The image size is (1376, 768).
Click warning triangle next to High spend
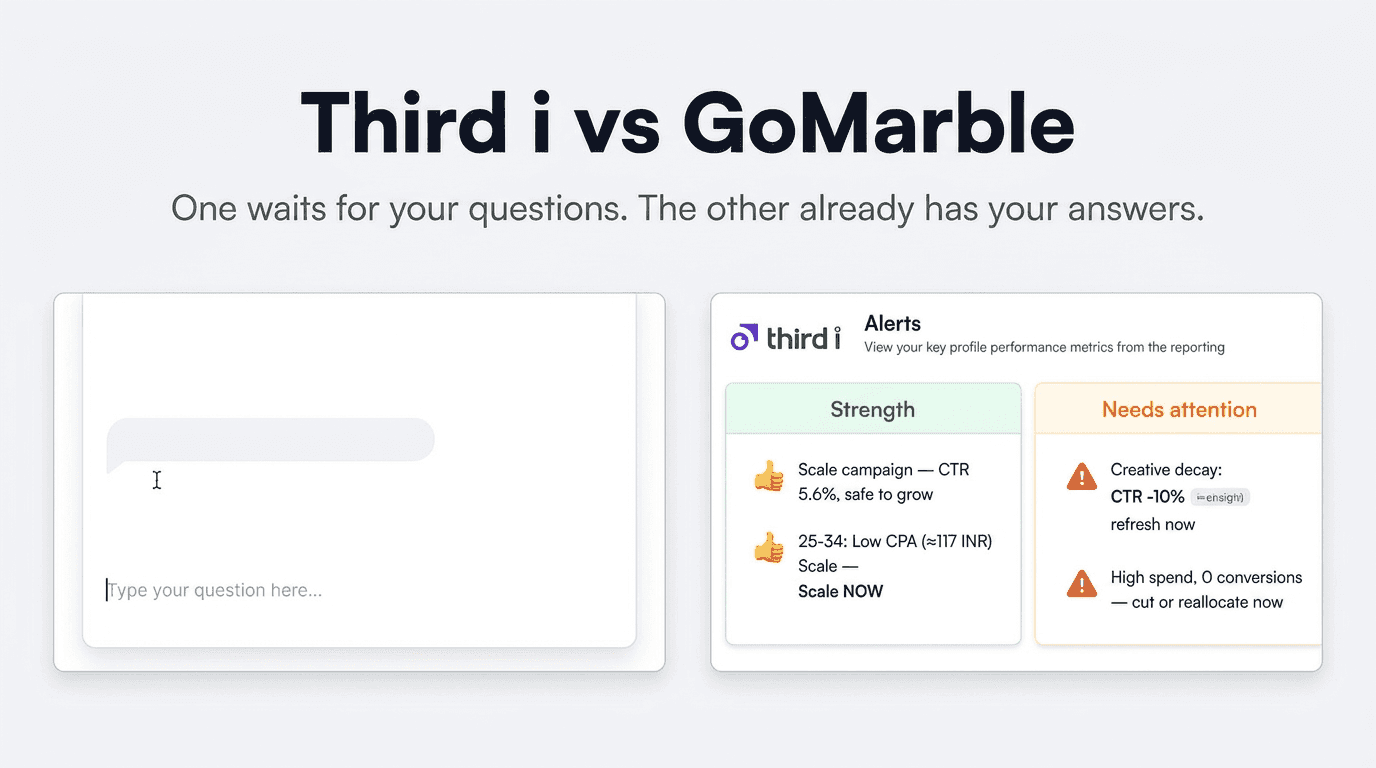[x=1081, y=583]
